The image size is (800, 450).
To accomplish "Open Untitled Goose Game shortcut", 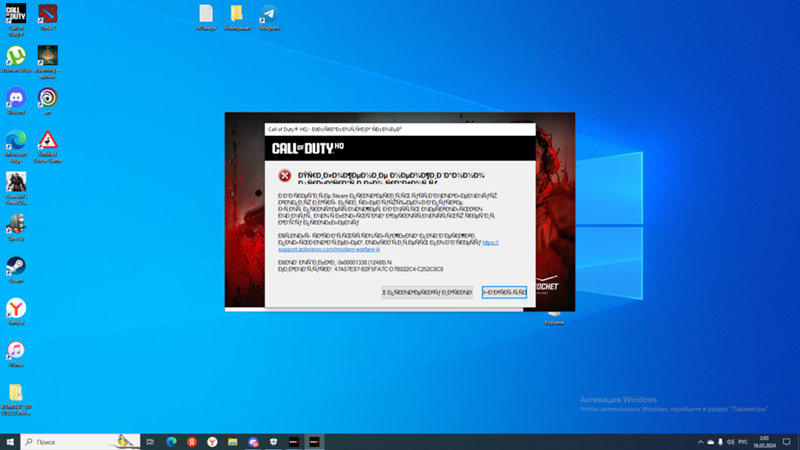I will point(47,146).
